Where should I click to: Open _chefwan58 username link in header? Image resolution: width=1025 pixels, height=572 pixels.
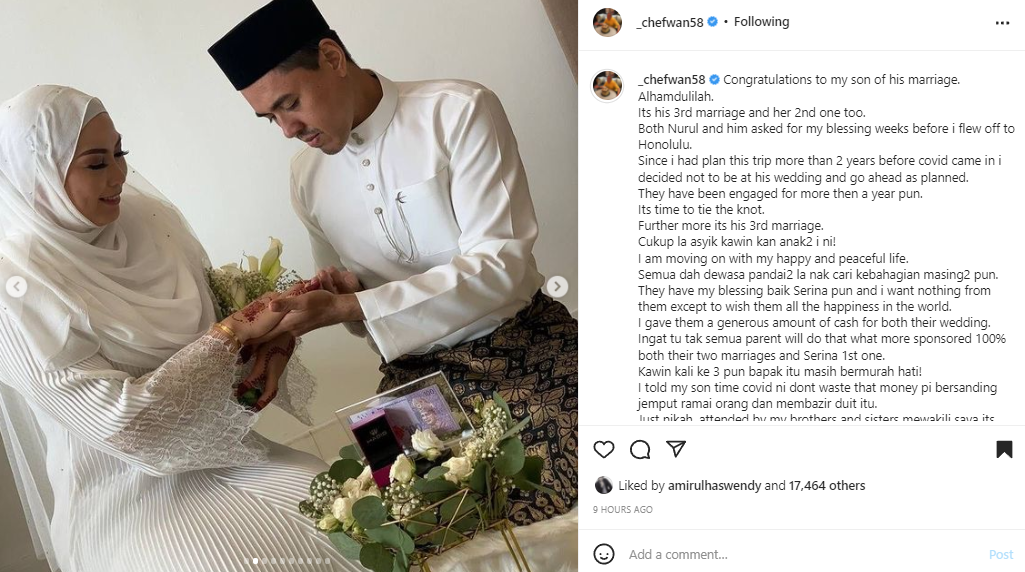pyautogui.click(x=670, y=22)
